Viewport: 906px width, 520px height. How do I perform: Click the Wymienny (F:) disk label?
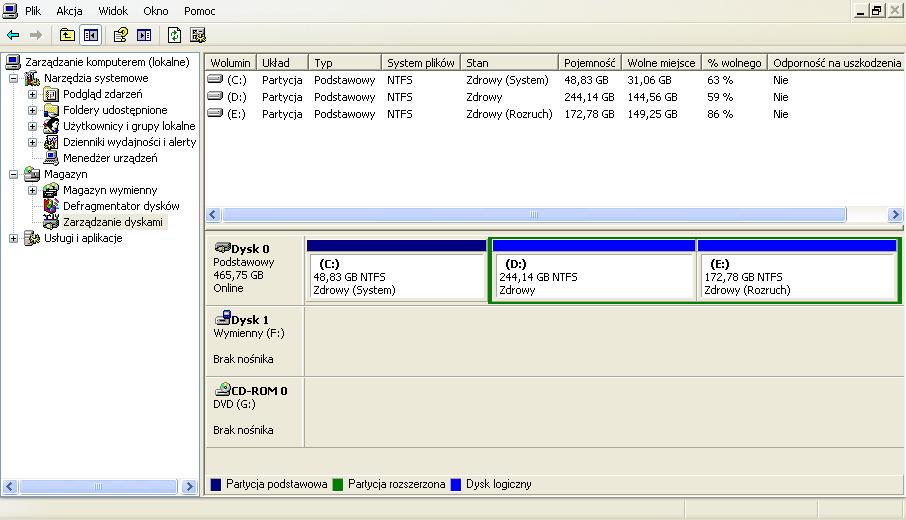pyautogui.click(x=249, y=333)
